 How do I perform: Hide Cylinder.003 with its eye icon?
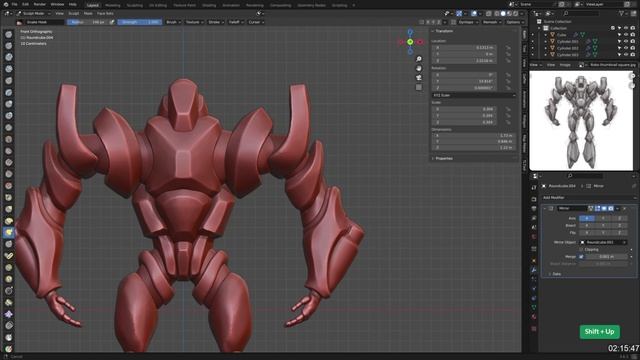[x=626, y=55]
